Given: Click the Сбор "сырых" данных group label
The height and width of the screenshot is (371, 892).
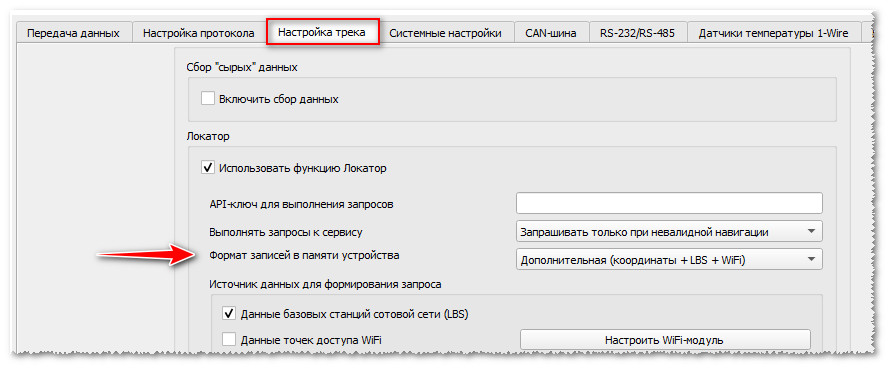Looking at the screenshot, I should click(x=242, y=68).
